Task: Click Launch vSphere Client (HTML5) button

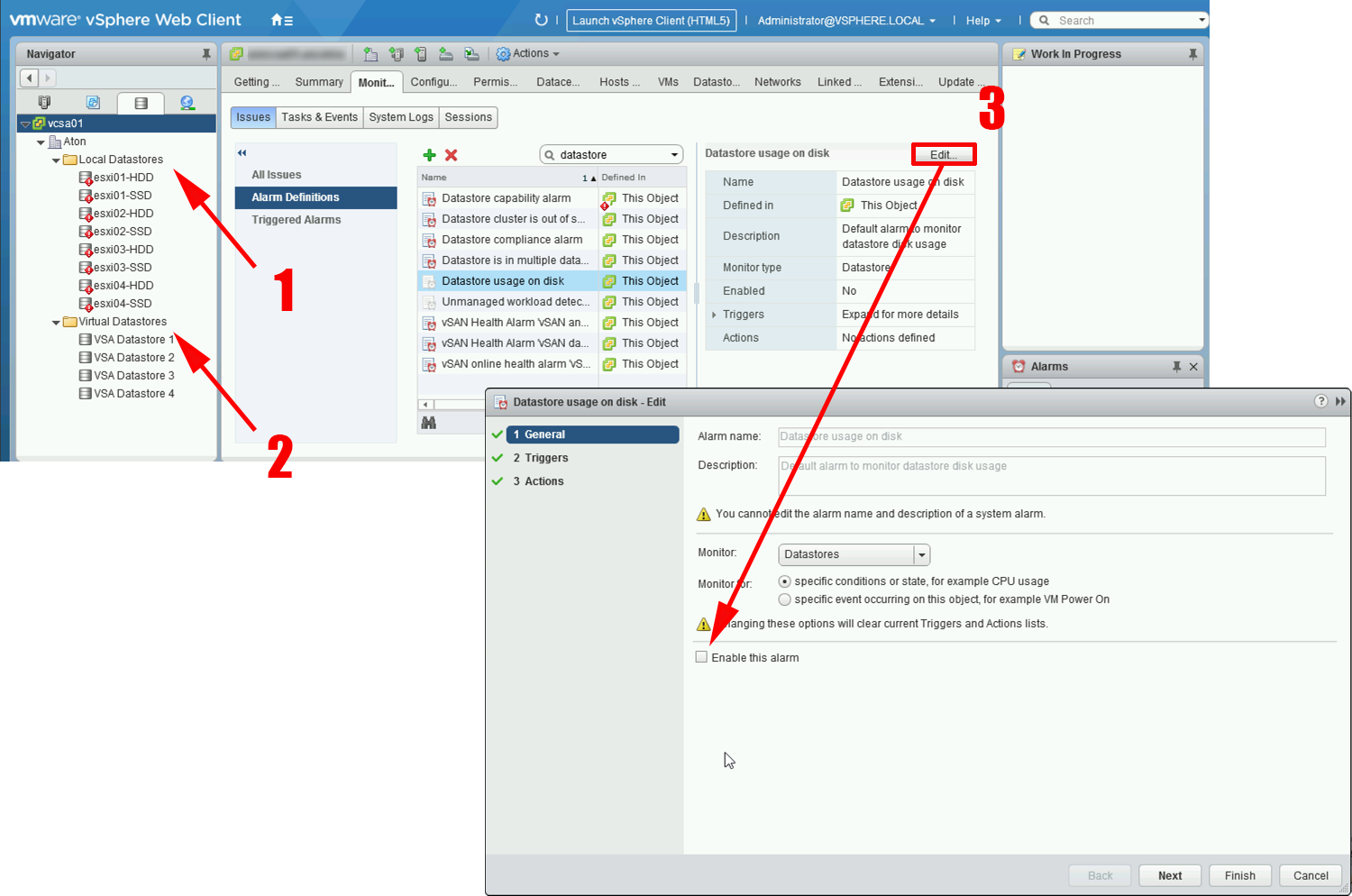Action: click(651, 20)
